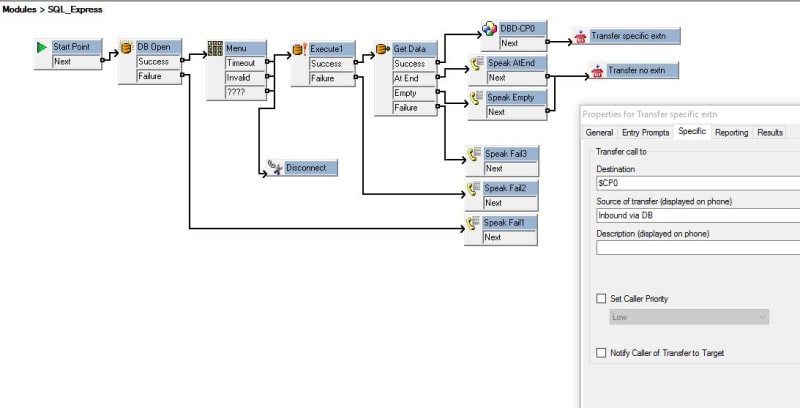Viewport: 800px width, 408px height.
Task: Click the Empty result of Get Data
Action: click(x=414, y=93)
